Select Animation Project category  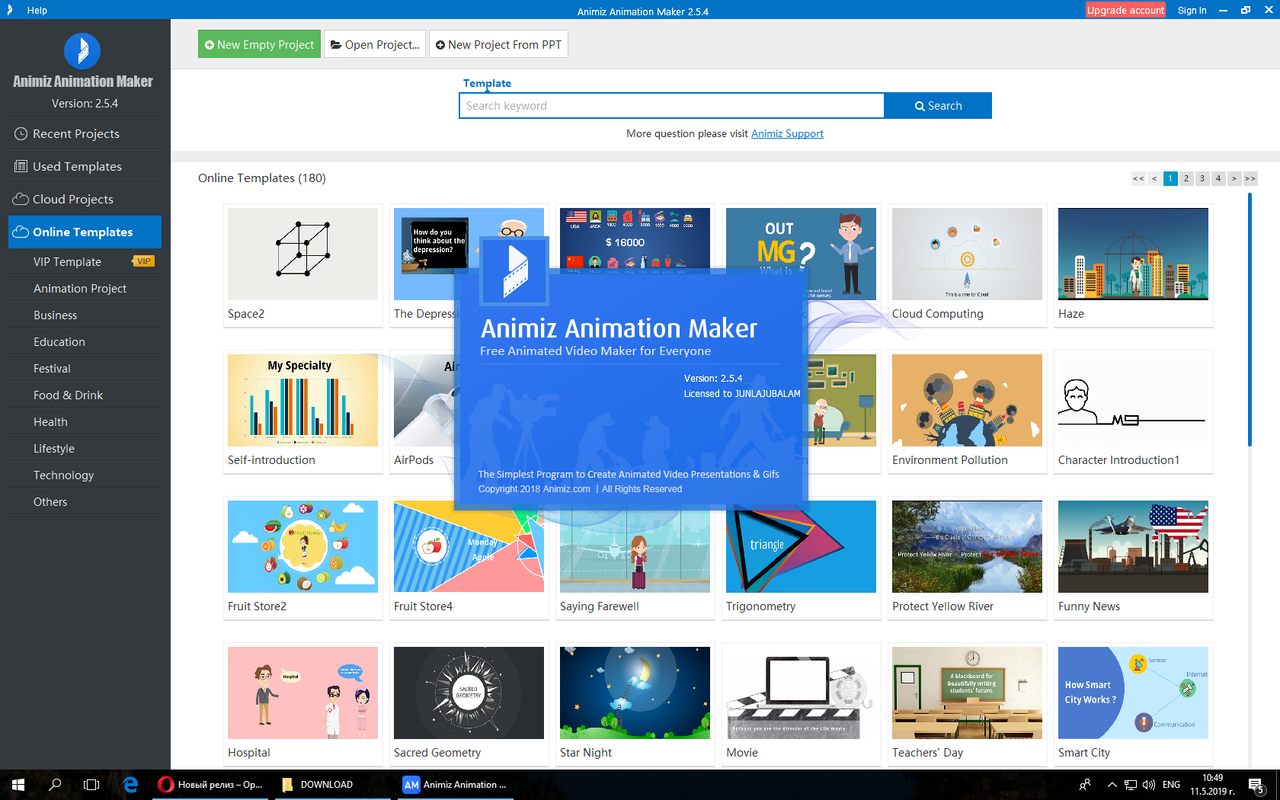(80, 289)
